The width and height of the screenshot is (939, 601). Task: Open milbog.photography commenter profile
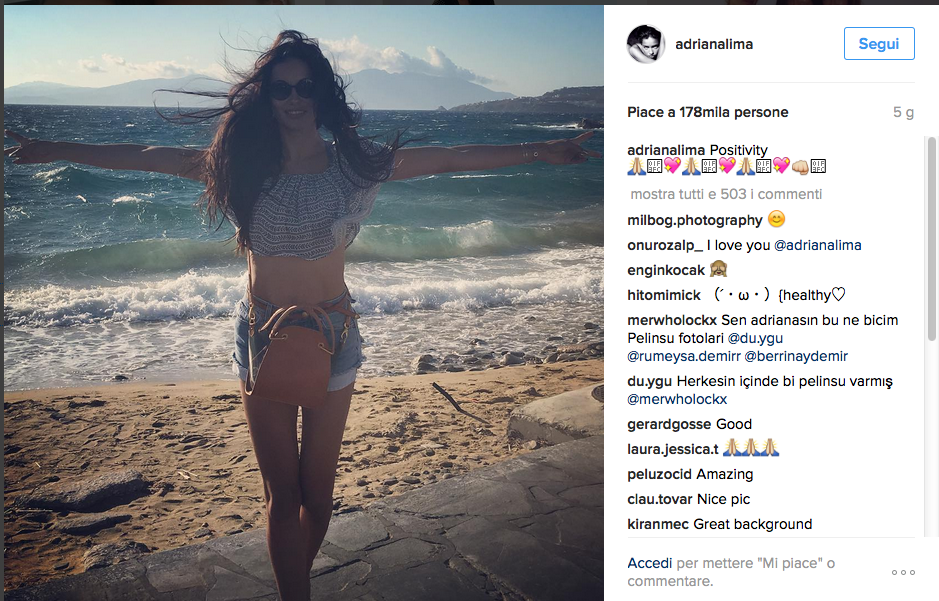(695, 220)
